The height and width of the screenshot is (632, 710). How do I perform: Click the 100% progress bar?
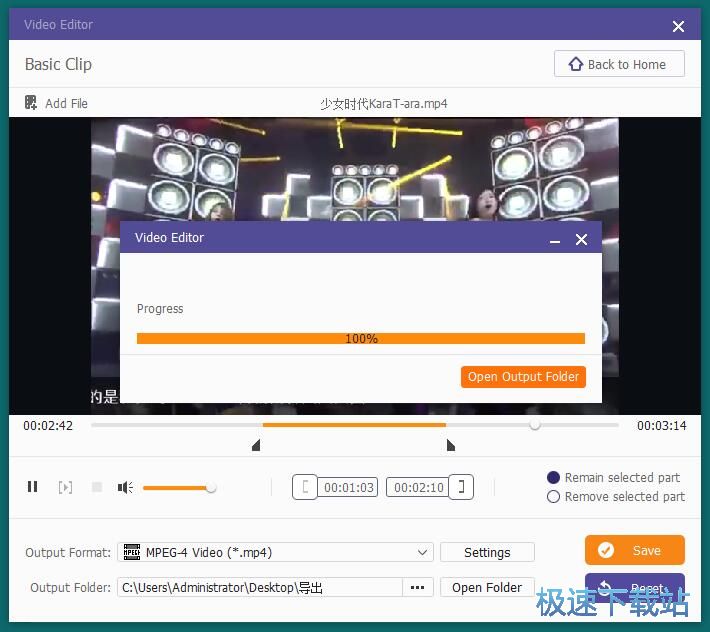pyautogui.click(x=361, y=338)
